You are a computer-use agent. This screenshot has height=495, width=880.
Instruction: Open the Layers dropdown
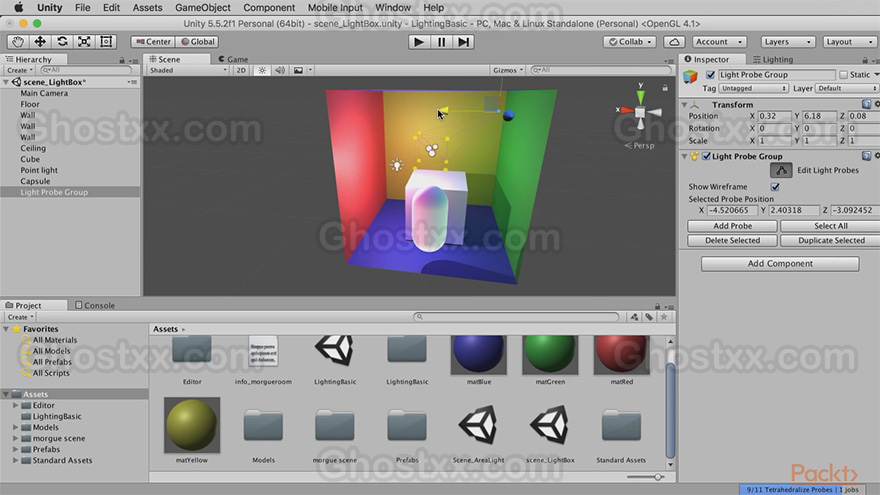coord(788,42)
